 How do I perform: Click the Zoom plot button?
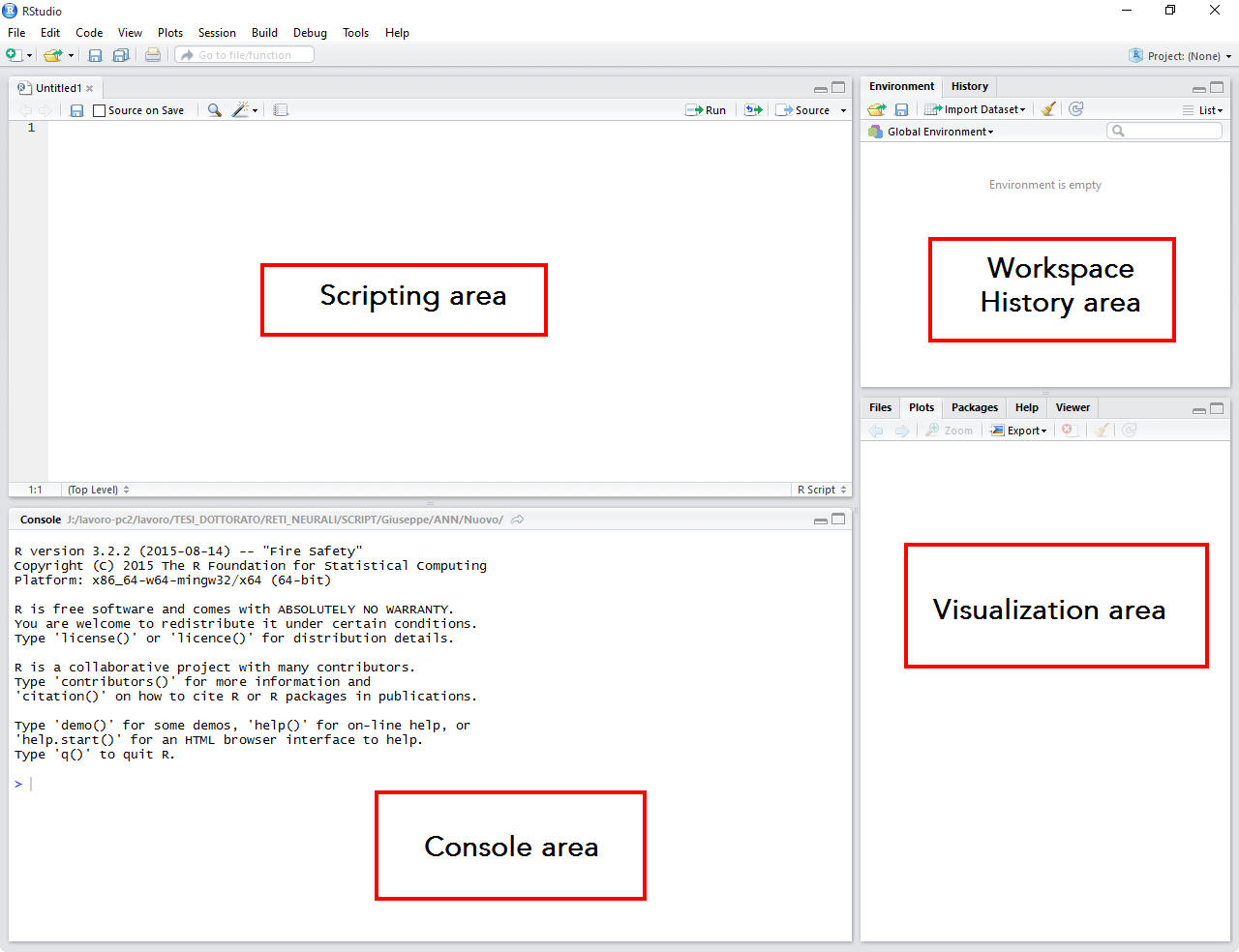click(x=949, y=431)
